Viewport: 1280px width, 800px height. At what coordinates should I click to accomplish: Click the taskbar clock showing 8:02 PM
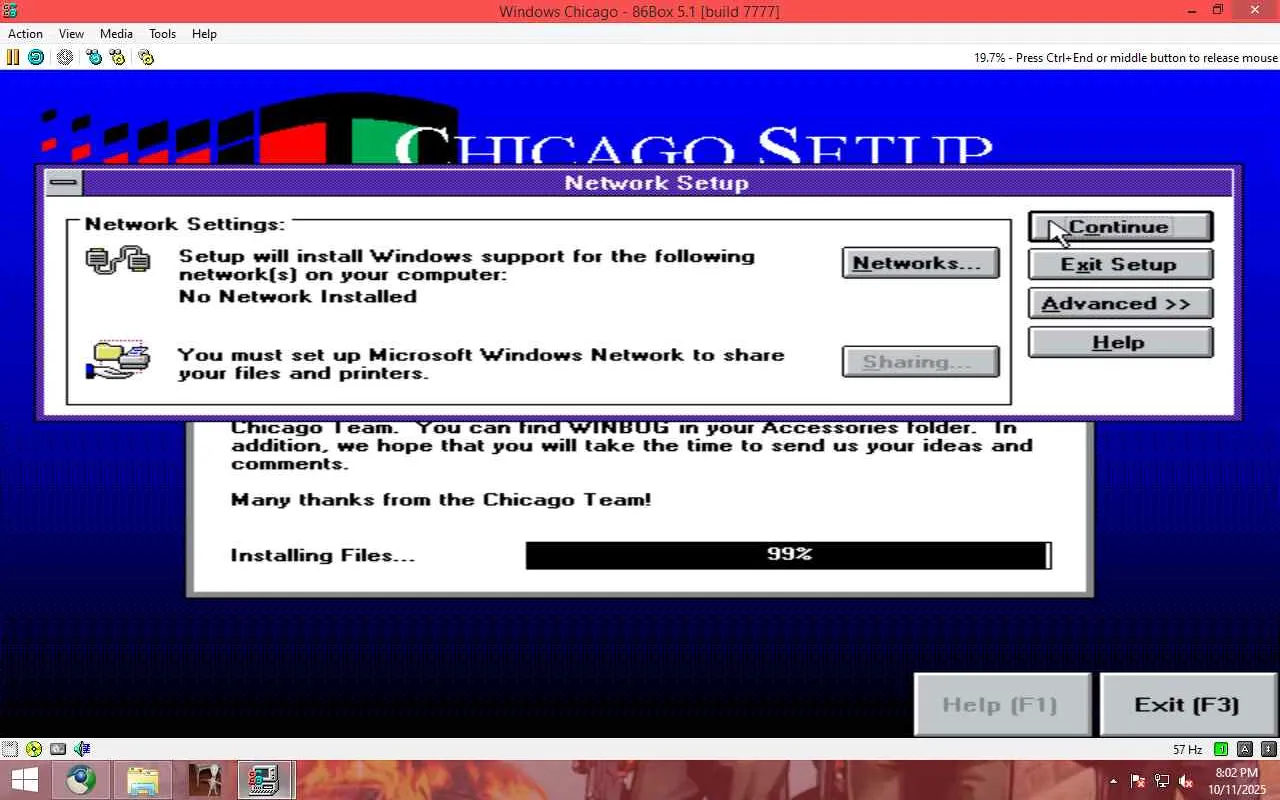[x=1237, y=781]
